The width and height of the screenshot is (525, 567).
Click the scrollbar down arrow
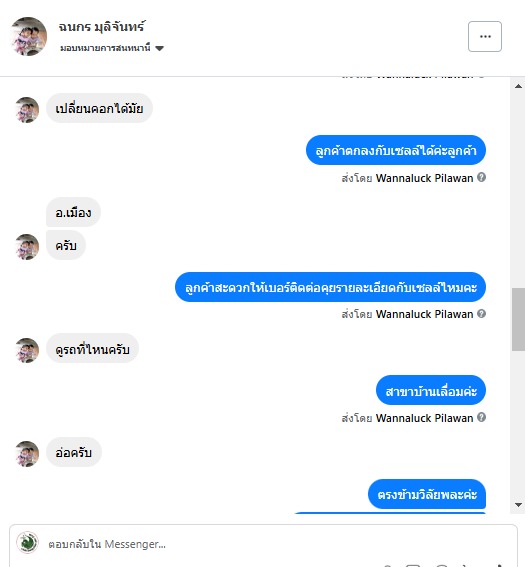518,505
